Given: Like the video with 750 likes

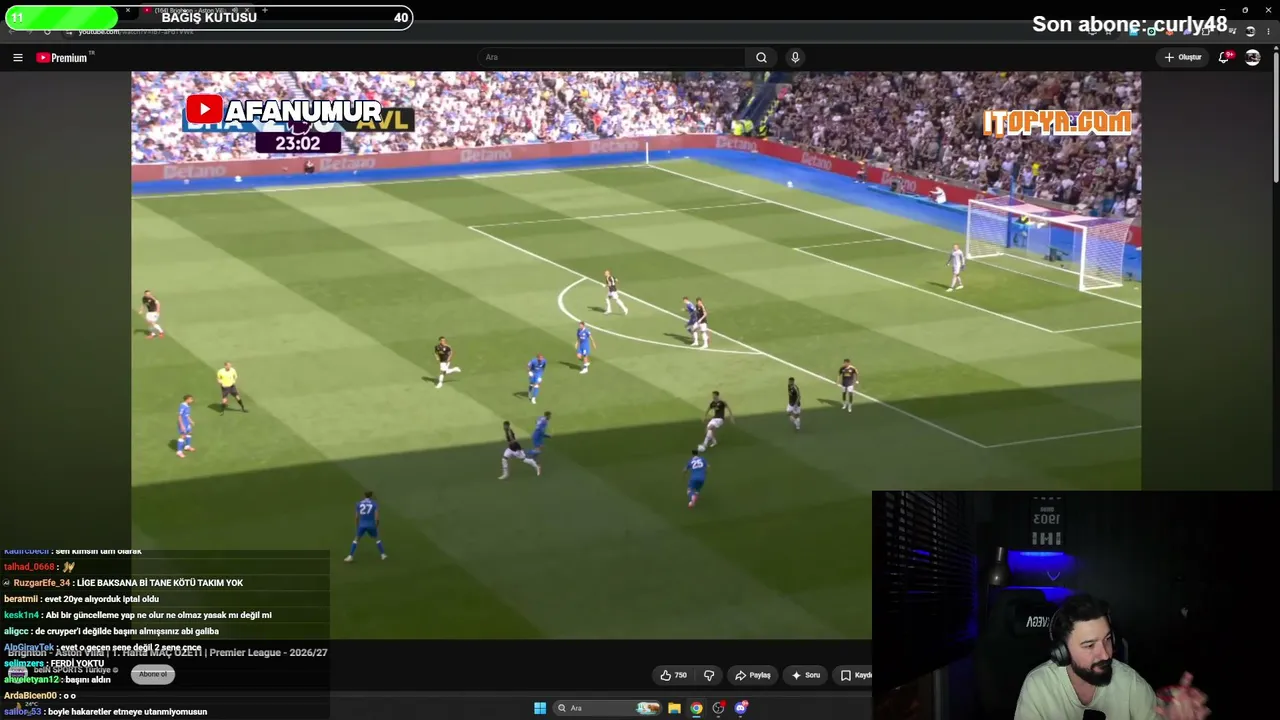Looking at the screenshot, I should [674, 675].
